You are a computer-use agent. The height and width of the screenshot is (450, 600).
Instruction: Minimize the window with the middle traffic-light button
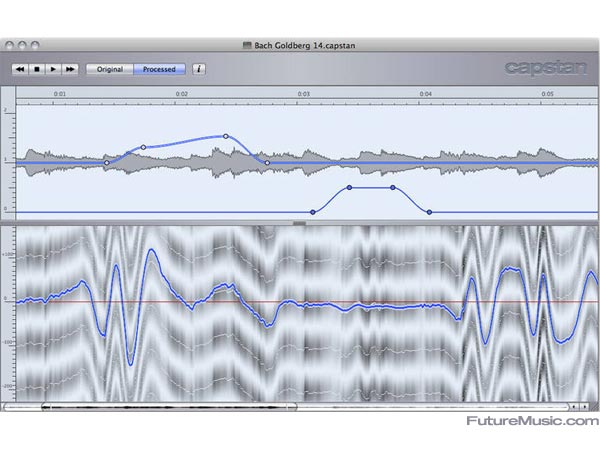(x=22, y=45)
